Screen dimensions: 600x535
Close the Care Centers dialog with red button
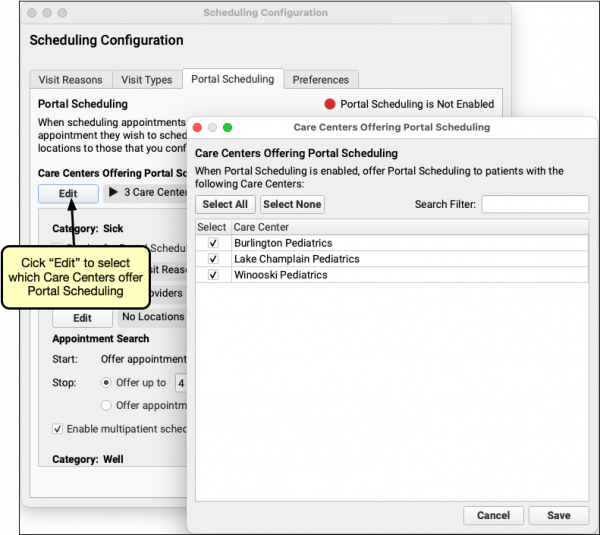point(197,128)
